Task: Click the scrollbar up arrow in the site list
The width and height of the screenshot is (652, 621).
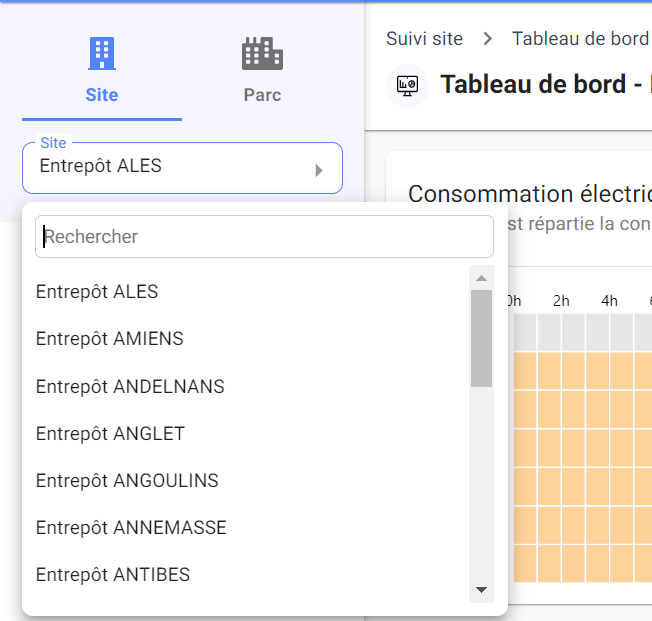Action: pos(482,278)
